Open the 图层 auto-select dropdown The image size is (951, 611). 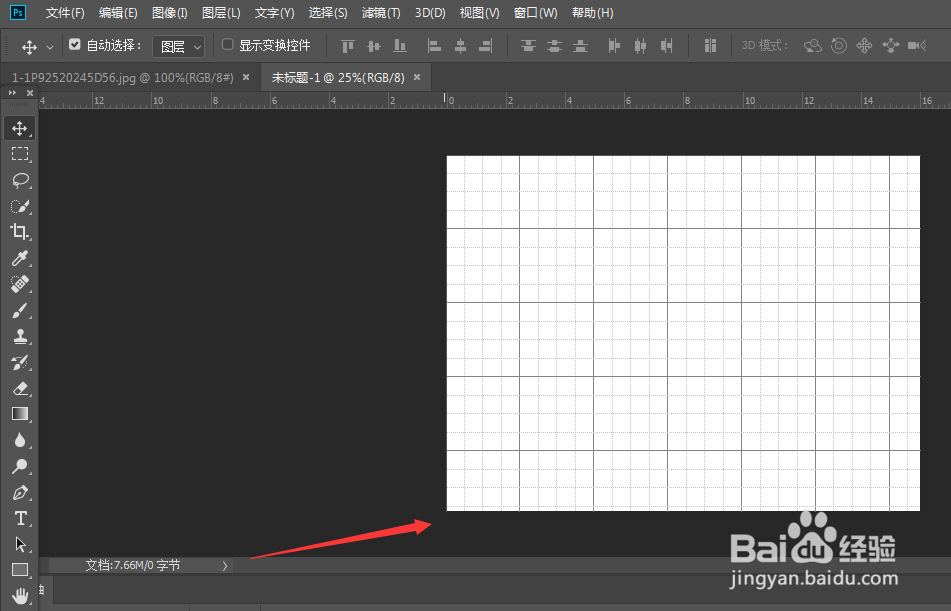178,46
